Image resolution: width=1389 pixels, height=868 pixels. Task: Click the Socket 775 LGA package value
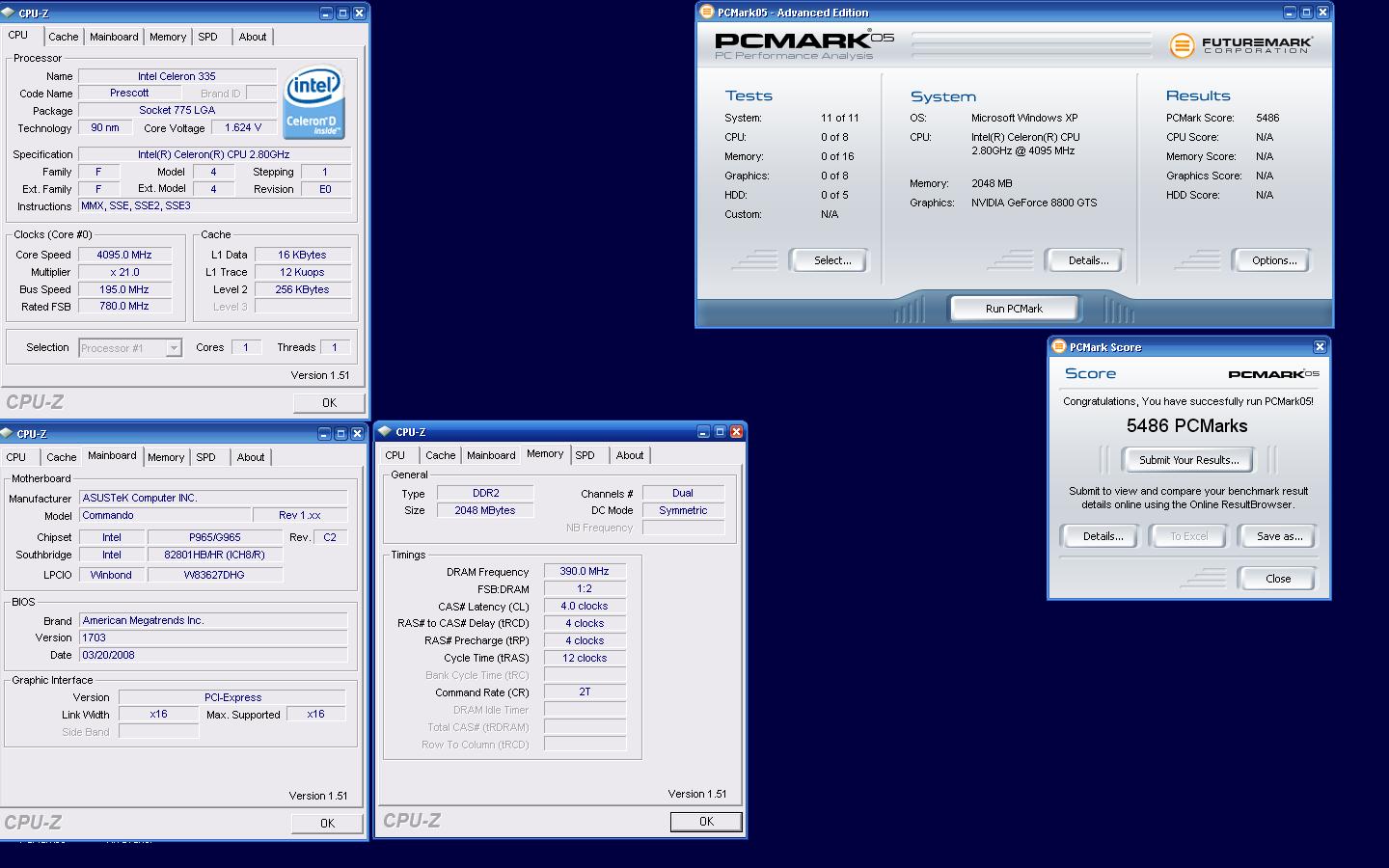[x=177, y=111]
